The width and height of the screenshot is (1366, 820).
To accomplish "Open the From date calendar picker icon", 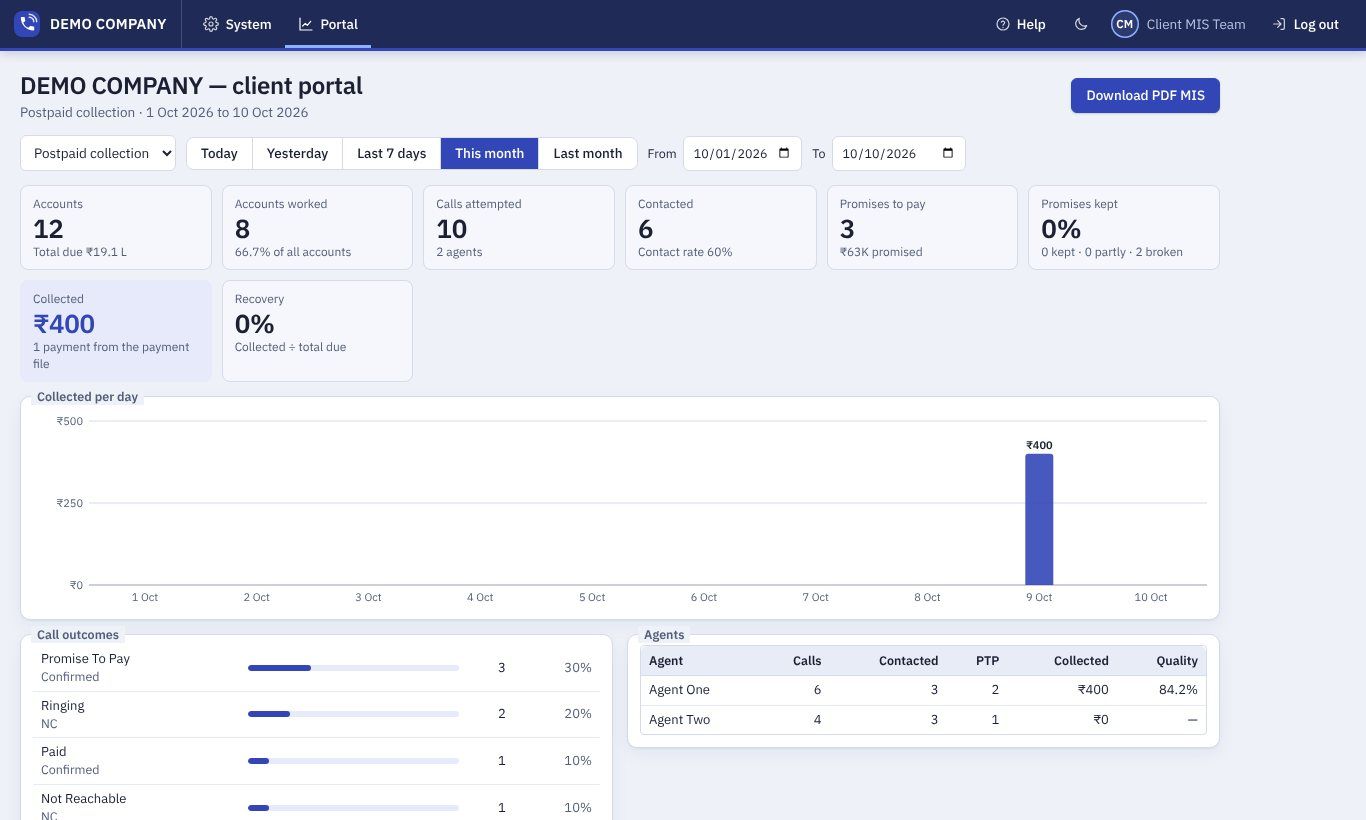I will [784, 153].
